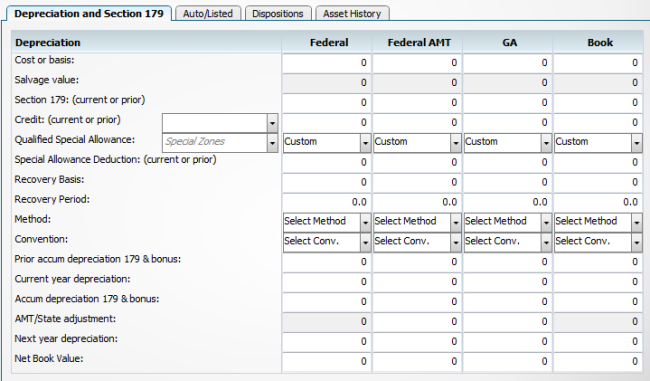Click Federal Prior accum depreciation field

point(326,262)
